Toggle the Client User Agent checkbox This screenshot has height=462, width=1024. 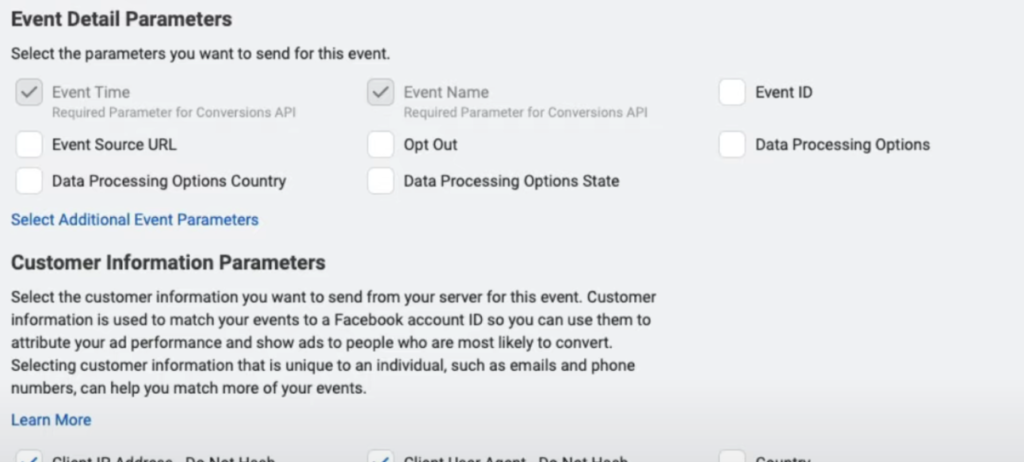click(380, 458)
